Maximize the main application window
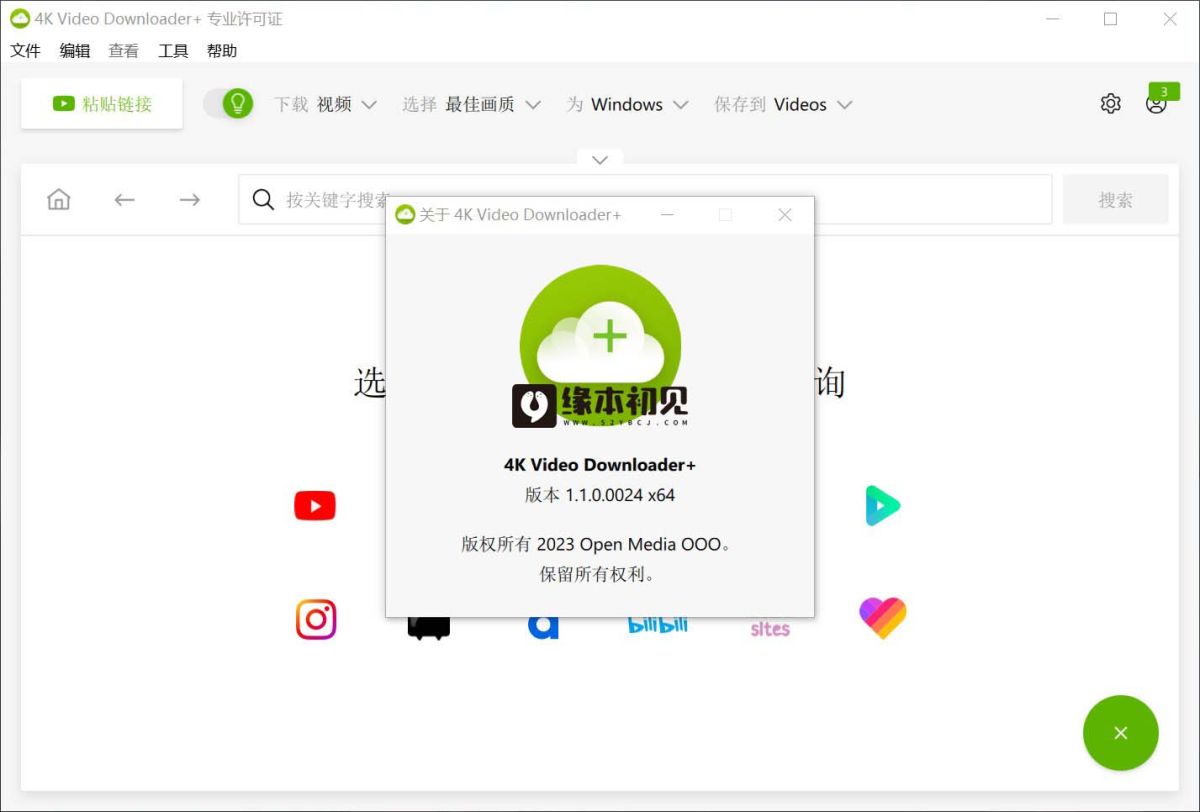 1110,19
